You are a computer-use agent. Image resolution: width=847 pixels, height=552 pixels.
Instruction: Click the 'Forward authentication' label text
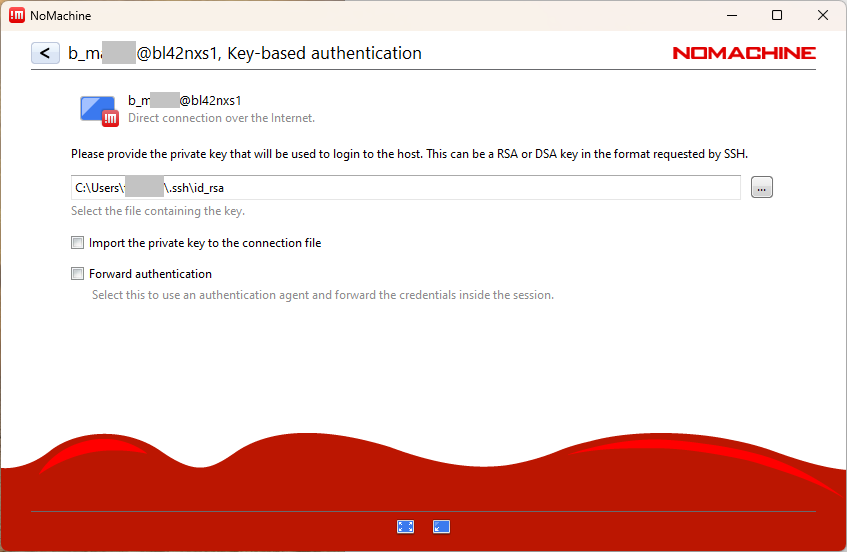(150, 274)
